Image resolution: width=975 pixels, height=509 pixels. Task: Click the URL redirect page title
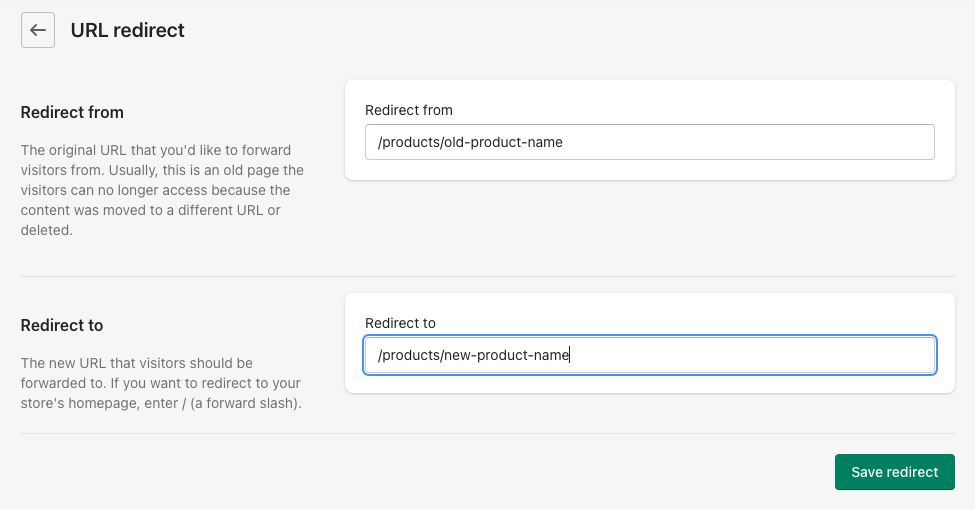click(x=127, y=30)
